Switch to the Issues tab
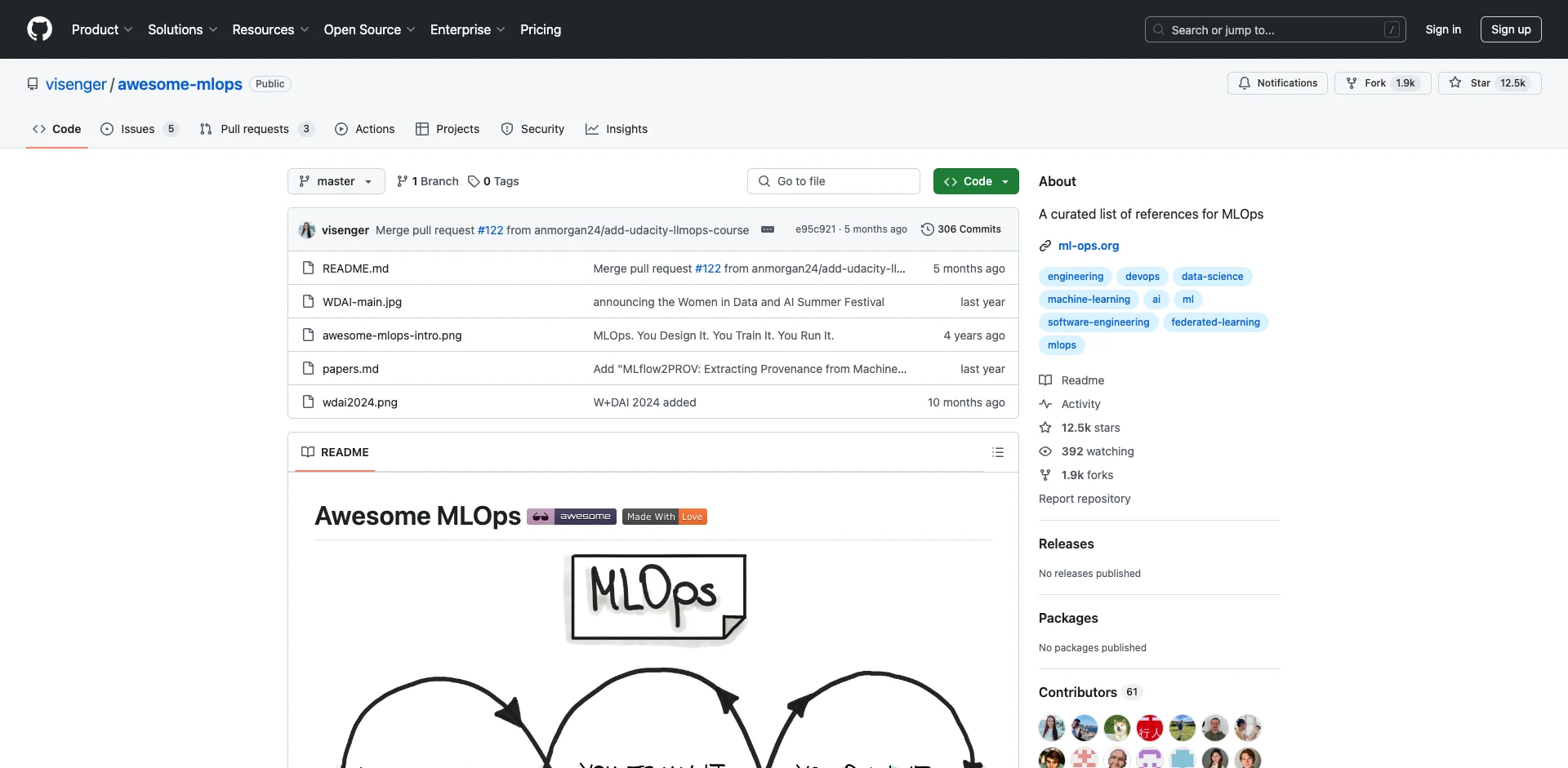 (138, 129)
